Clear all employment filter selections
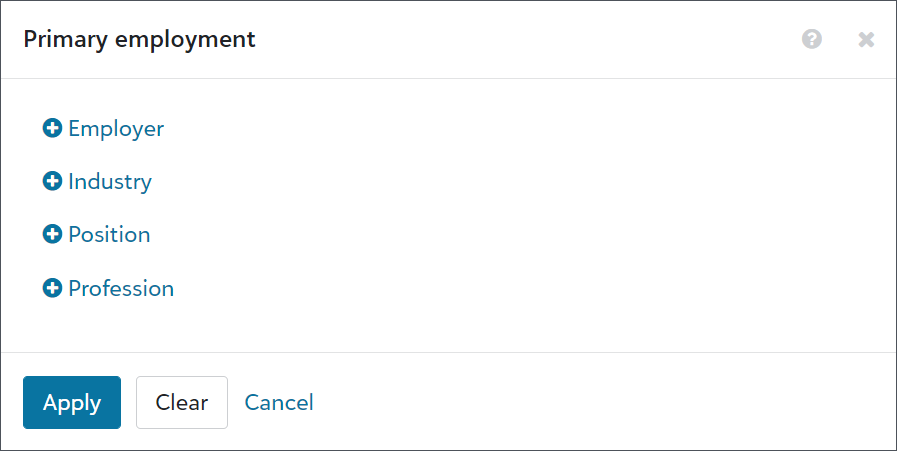The height and width of the screenshot is (451, 897). [x=182, y=402]
